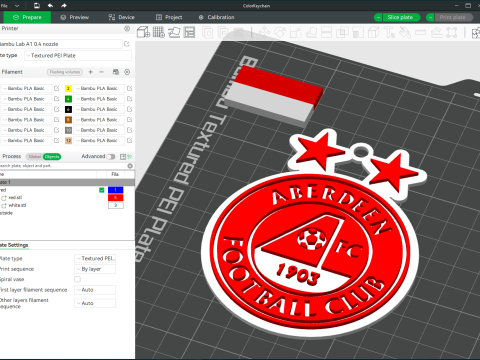Switch to the Project tab
480x360 pixels.
point(169,17)
